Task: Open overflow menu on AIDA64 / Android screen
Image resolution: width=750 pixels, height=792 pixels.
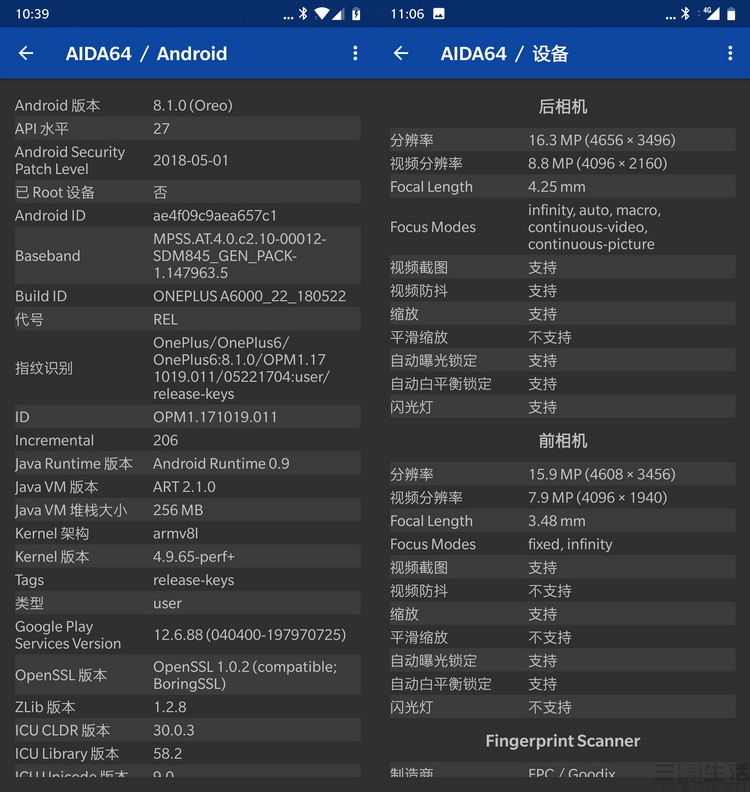Action: click(355, 54)
